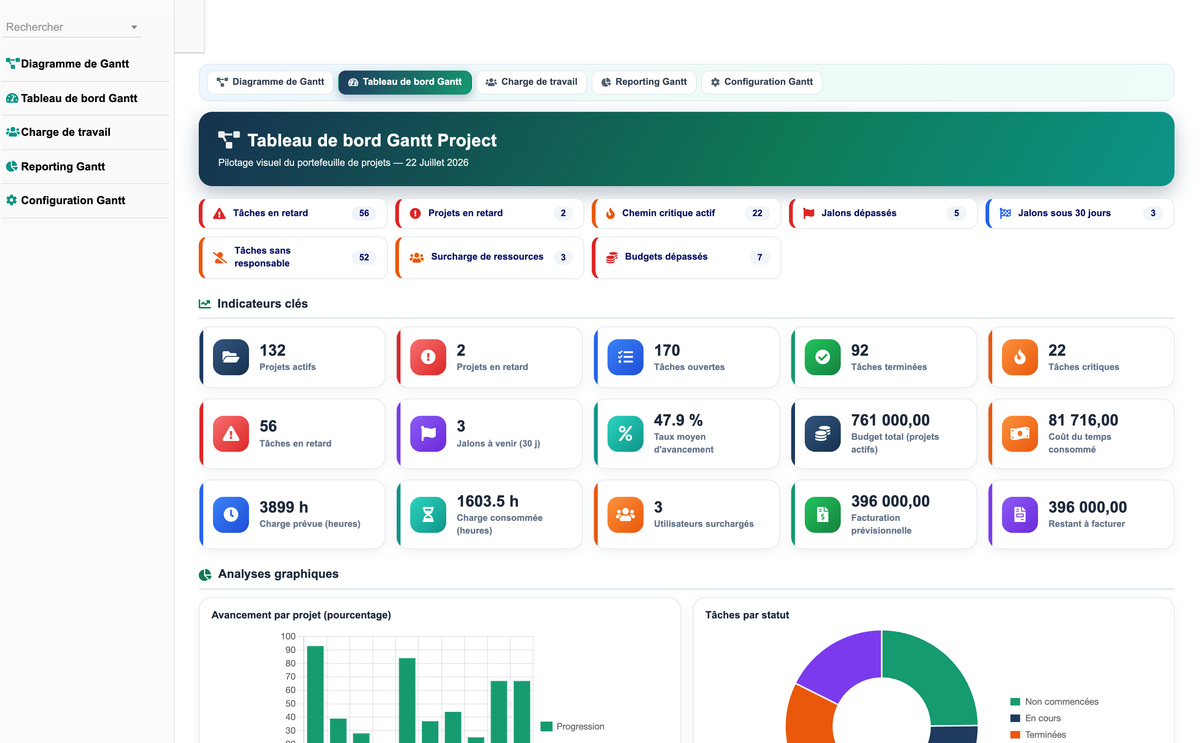Click the invoice icon on Facturation prévisionnelle card
This screenshot has height=743, width=1200.
(823, 514)
